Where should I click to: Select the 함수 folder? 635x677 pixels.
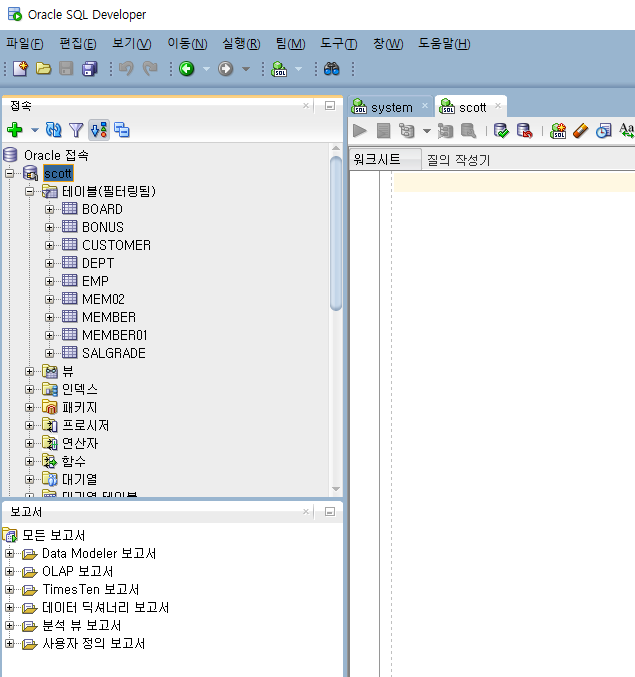point(73,462)
